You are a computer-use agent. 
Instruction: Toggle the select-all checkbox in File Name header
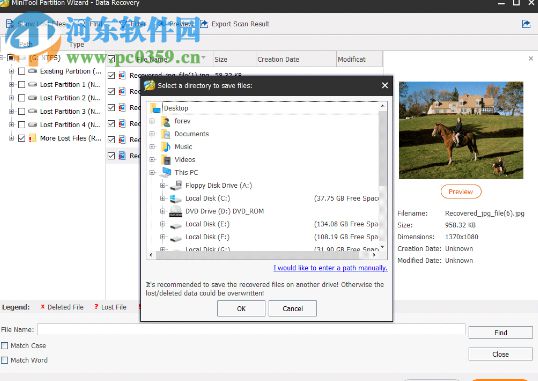coord(111,59)
